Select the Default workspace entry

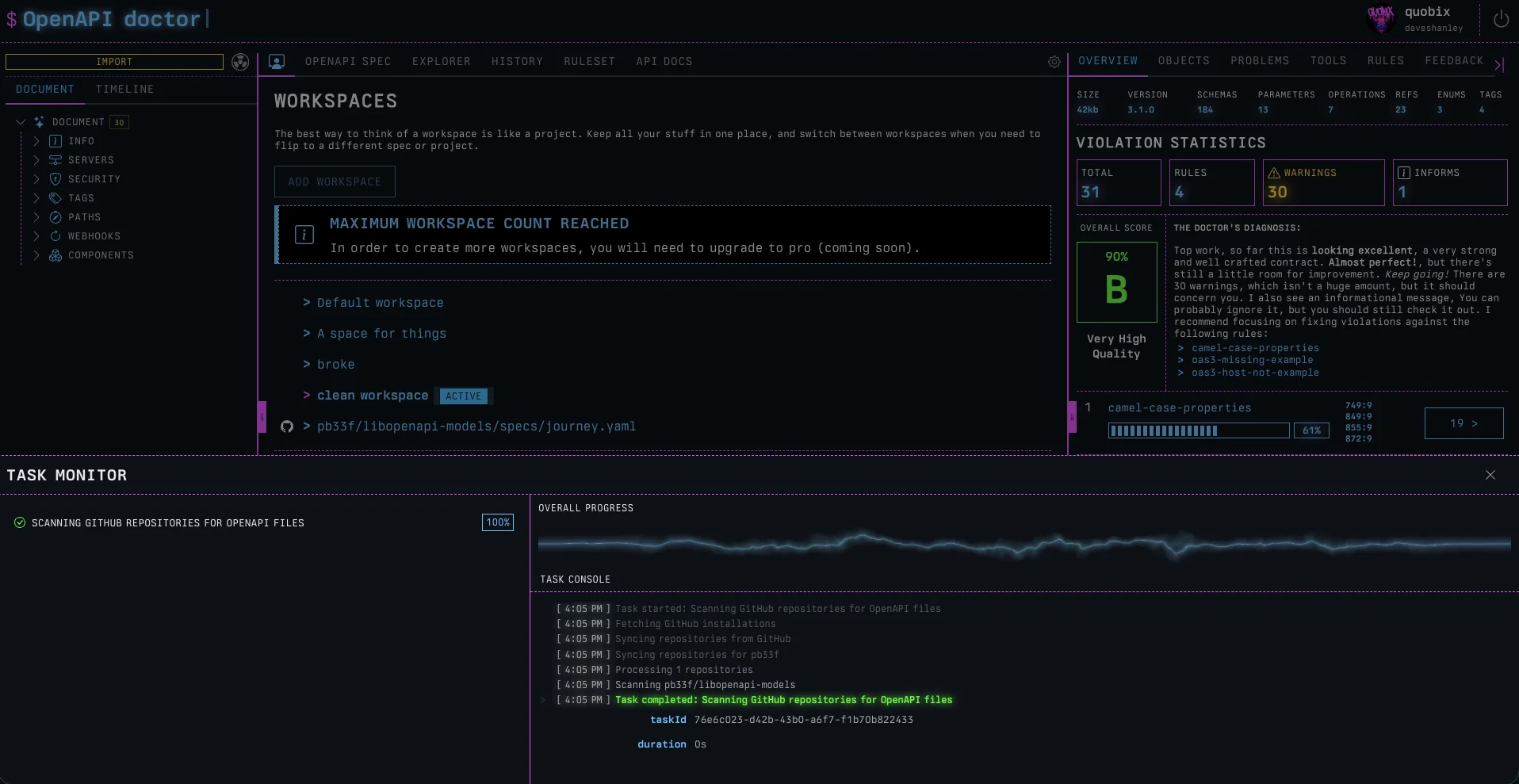click(x=380, y=303)
